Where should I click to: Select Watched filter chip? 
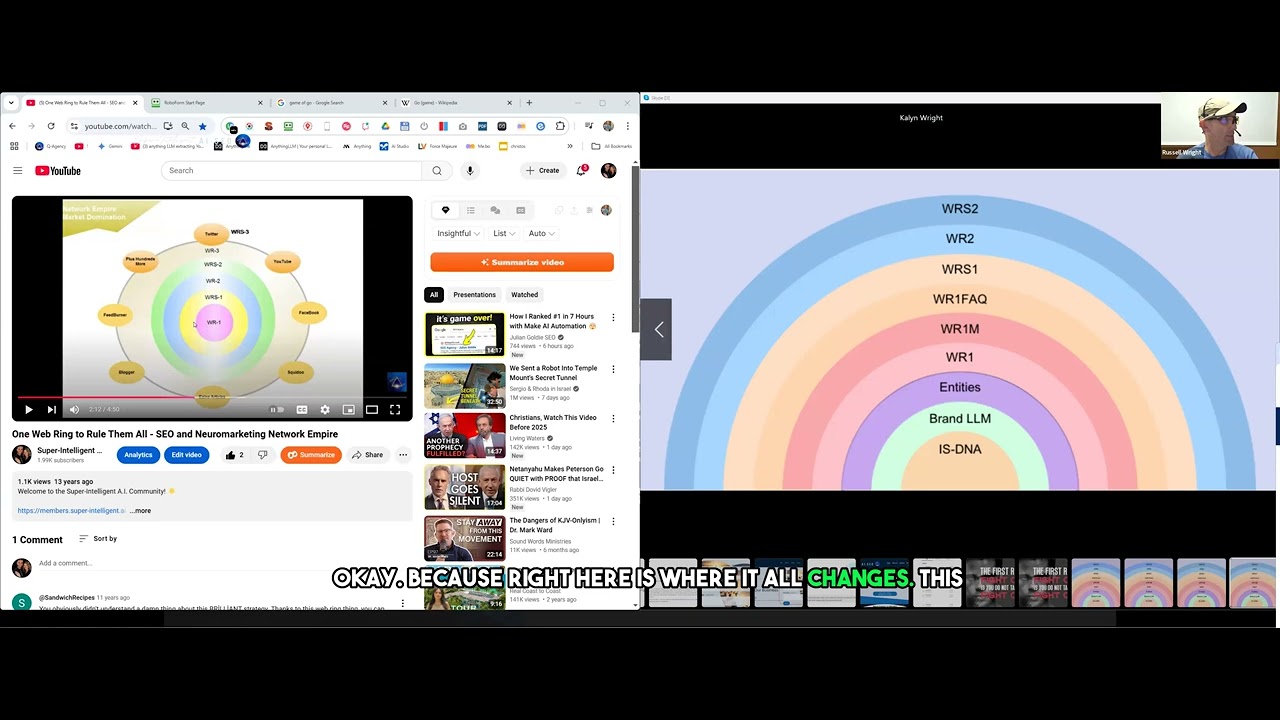click(x=524, y=295)
